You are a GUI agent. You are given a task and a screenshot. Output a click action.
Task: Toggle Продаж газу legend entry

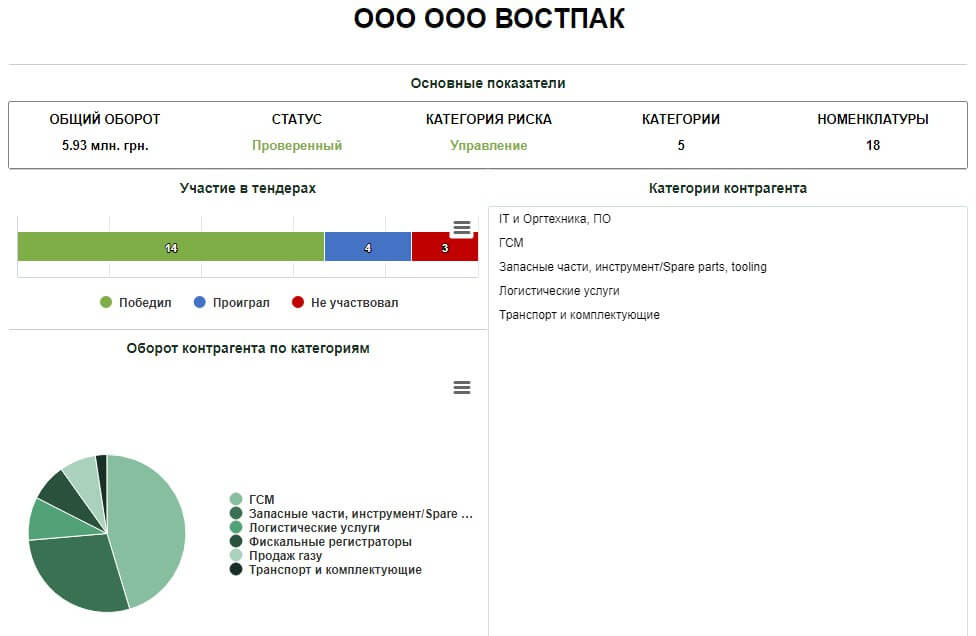click(276, 555)
